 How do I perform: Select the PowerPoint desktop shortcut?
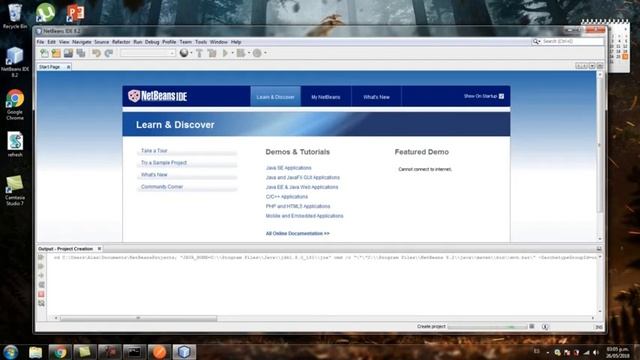[76, 13]
